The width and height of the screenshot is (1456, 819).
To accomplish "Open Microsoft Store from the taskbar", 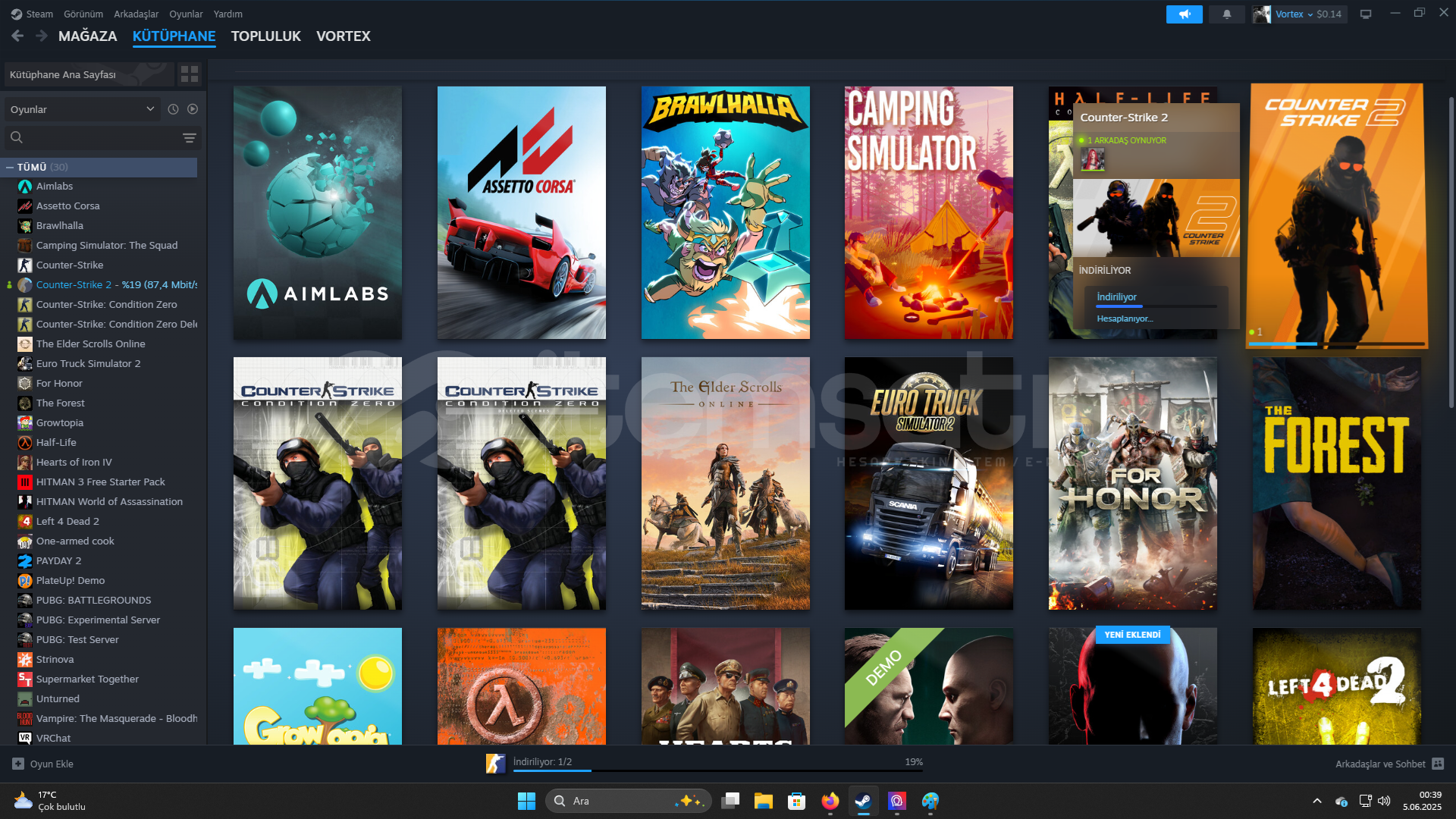I will point(796,801).
